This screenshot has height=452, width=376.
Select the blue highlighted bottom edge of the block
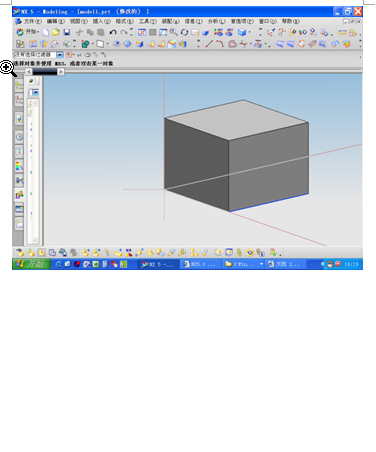pos(269,202)
